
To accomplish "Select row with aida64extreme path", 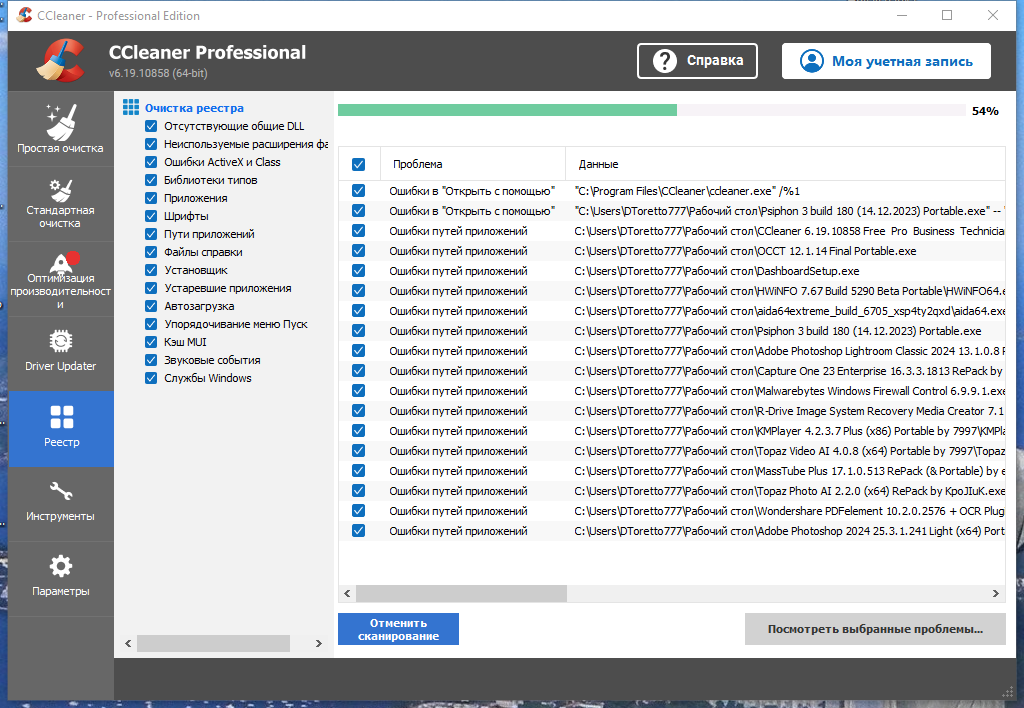I will (x=672, y=311).
